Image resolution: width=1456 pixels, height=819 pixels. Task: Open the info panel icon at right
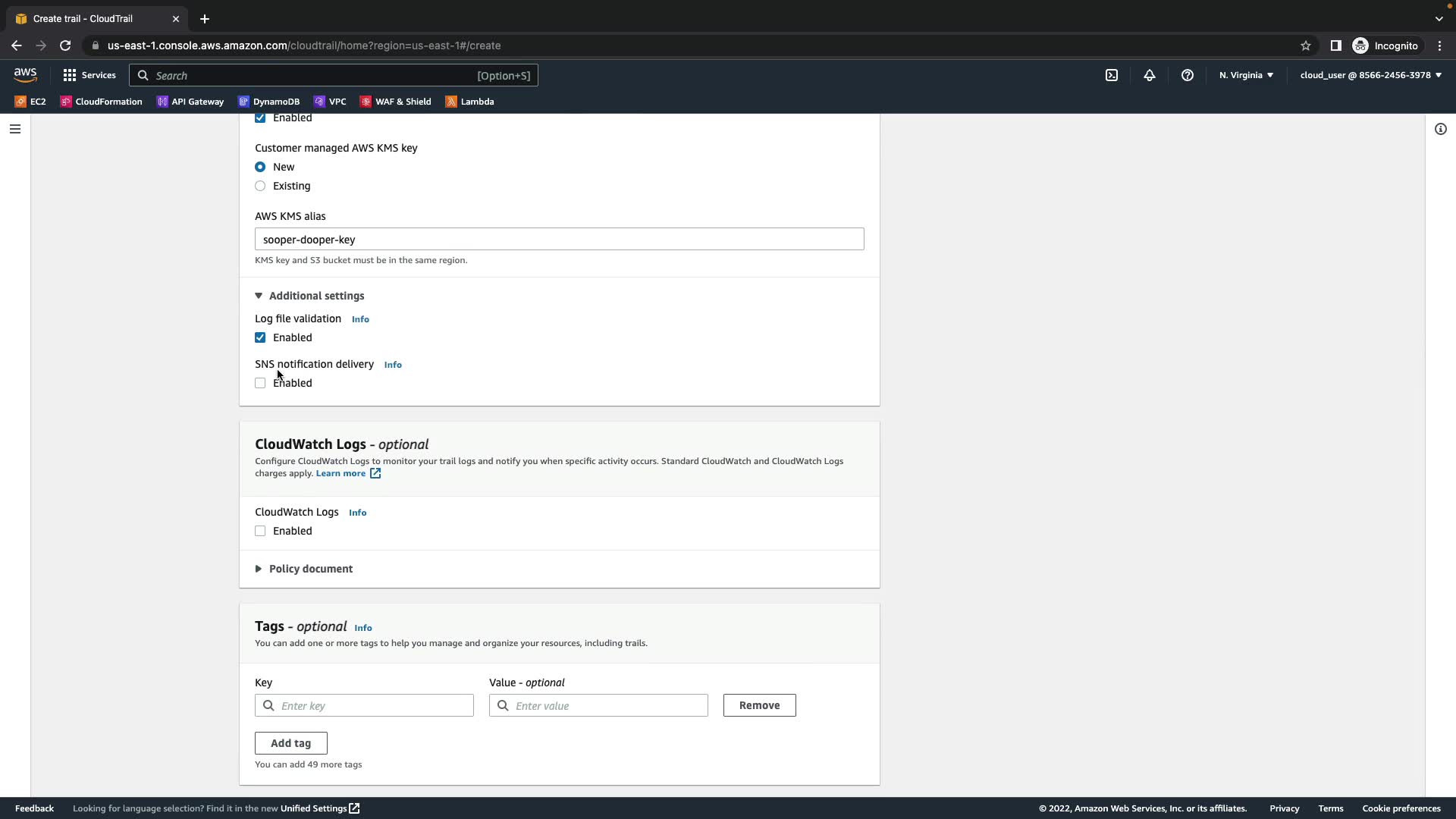tap(1440, 129)
